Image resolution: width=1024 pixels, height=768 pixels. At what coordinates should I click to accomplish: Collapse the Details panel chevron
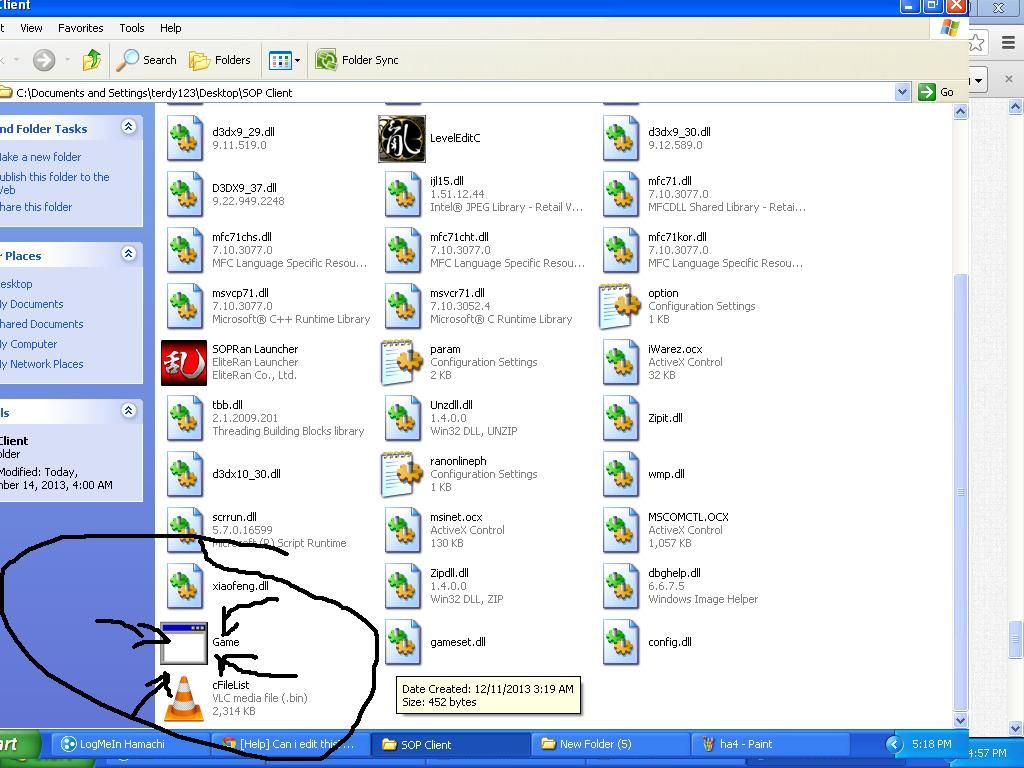click(x=128, y=411)
